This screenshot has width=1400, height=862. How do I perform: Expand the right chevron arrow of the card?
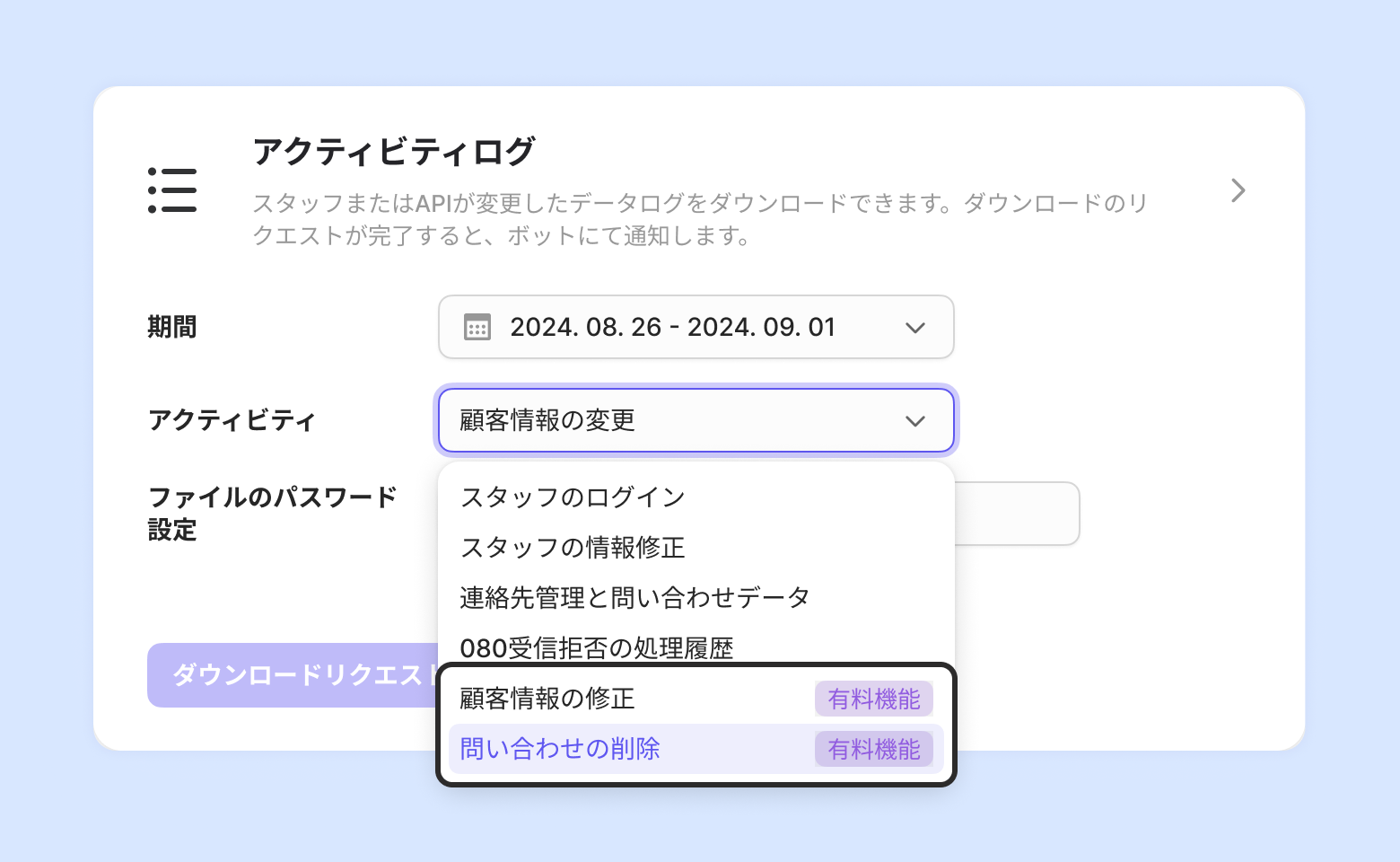(x=1238, y=190)
